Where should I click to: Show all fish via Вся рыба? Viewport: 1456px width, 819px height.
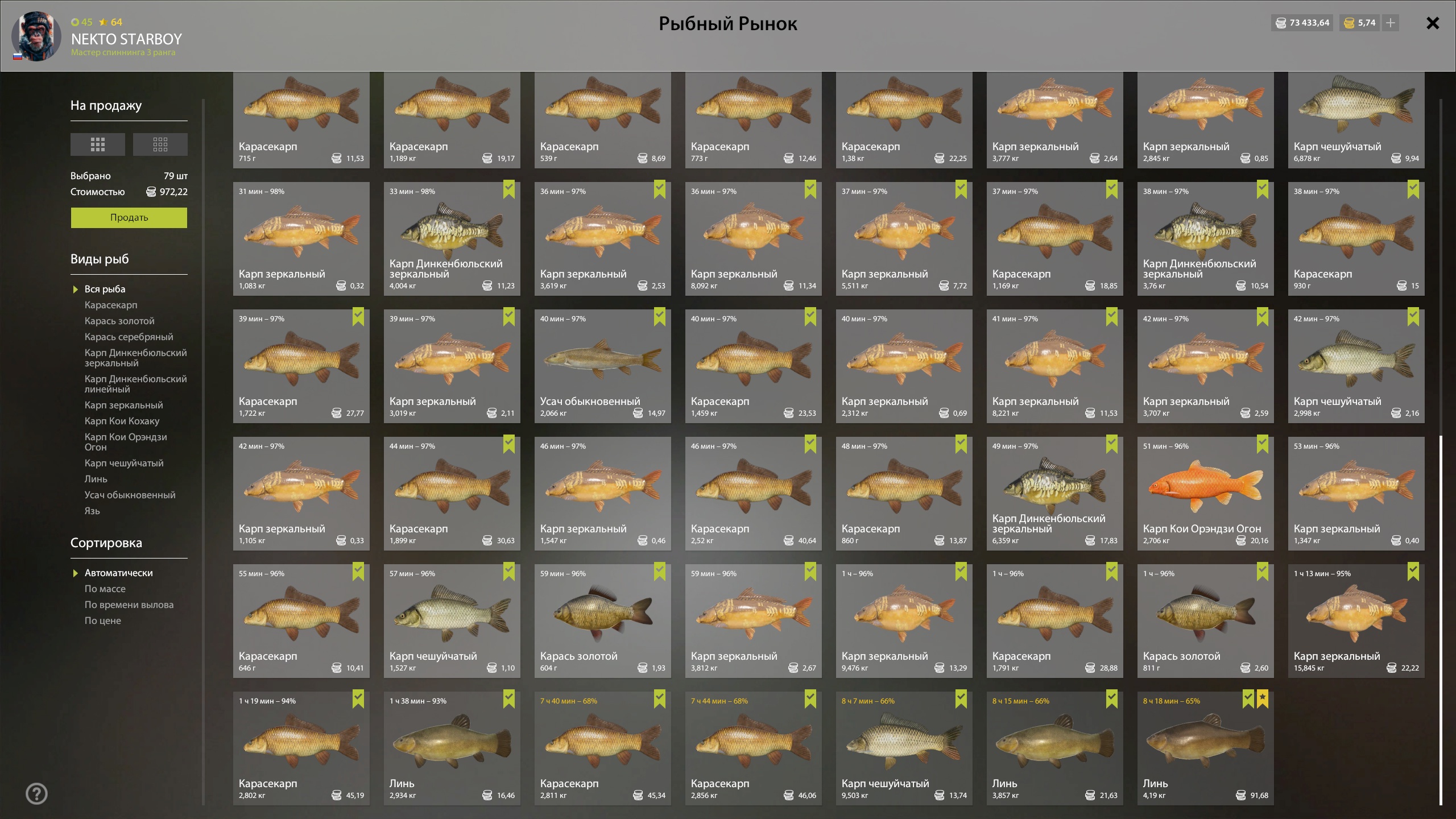105,289
